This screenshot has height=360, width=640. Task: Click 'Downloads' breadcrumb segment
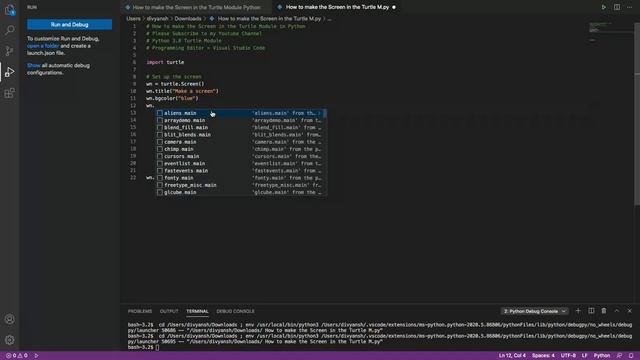188,19
